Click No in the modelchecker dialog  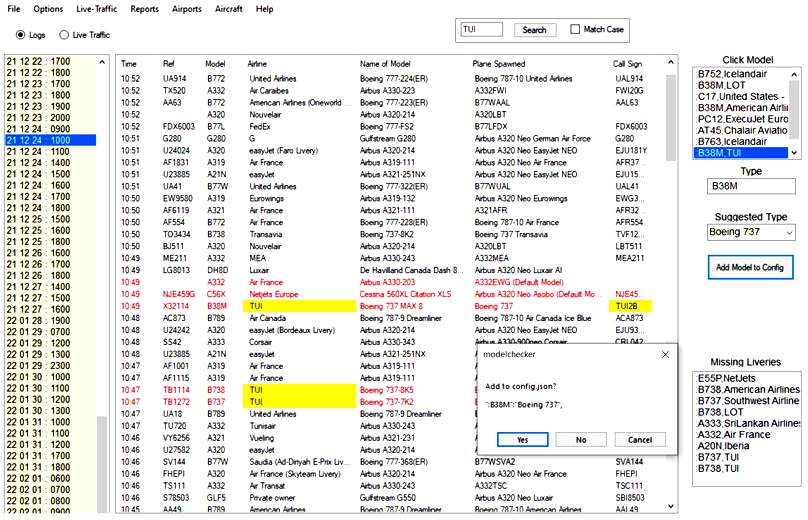(x=581, y=440)
